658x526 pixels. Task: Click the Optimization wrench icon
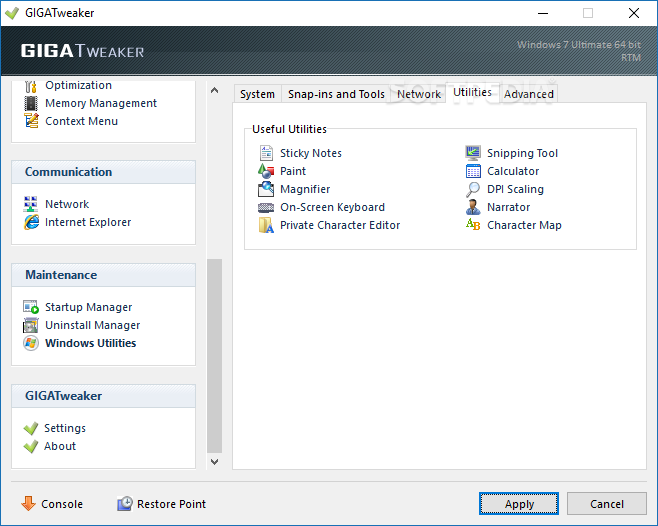(x=31, y=86)
